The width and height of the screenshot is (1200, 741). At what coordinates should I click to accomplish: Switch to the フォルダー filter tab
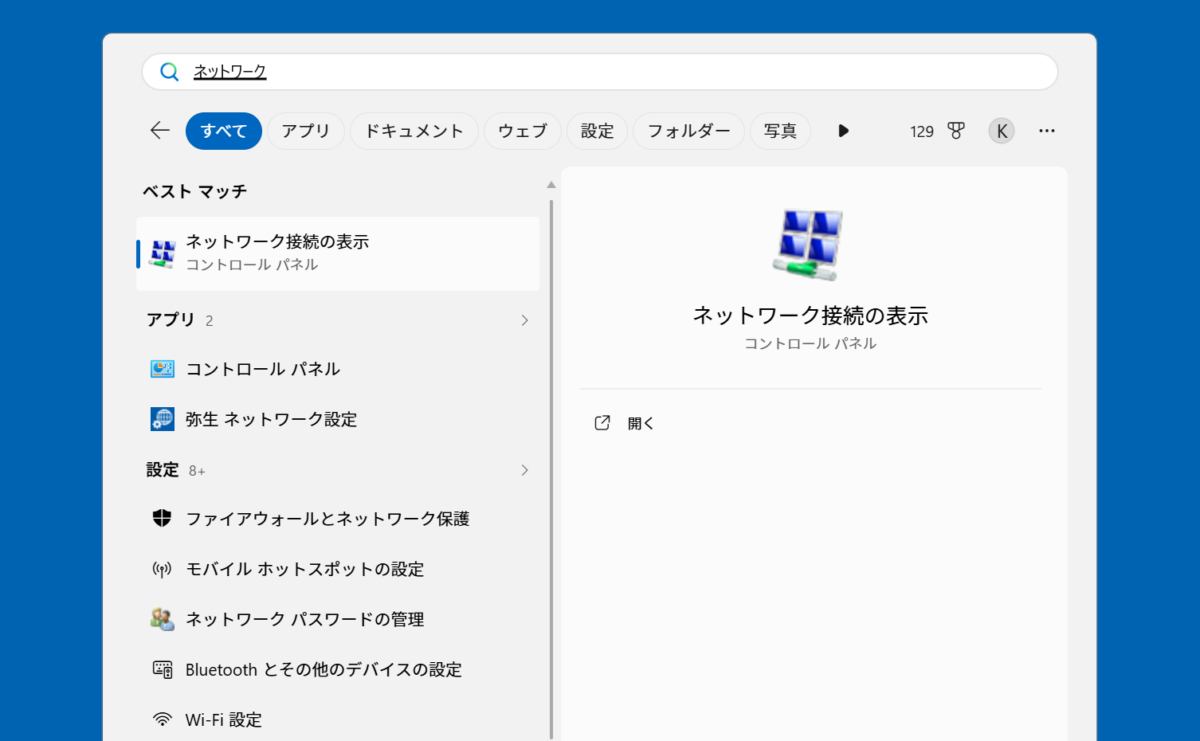689,131
